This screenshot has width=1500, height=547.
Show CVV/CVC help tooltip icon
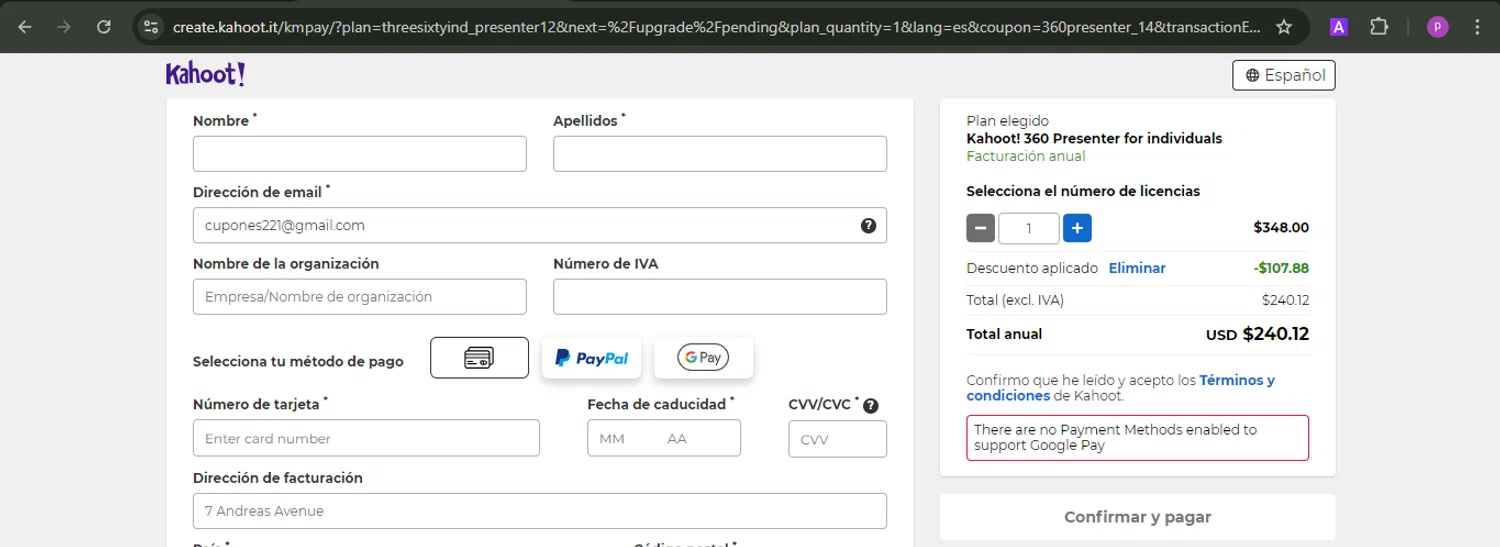pyautogui.click(x=871, y=406)
